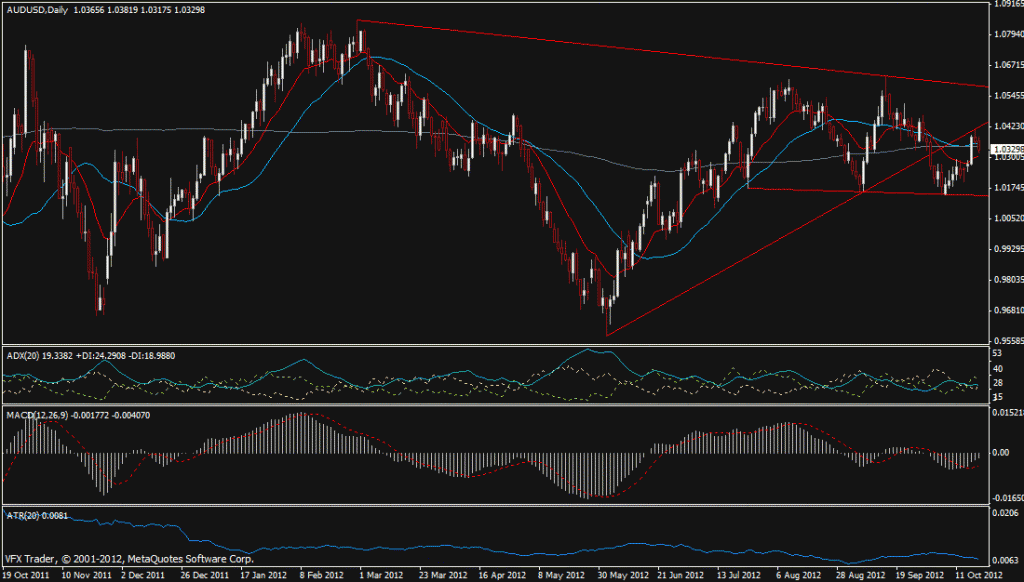Click the AUDUSD,Daily chart title label
Screen dimensions: 1024x582
point(35,9)
